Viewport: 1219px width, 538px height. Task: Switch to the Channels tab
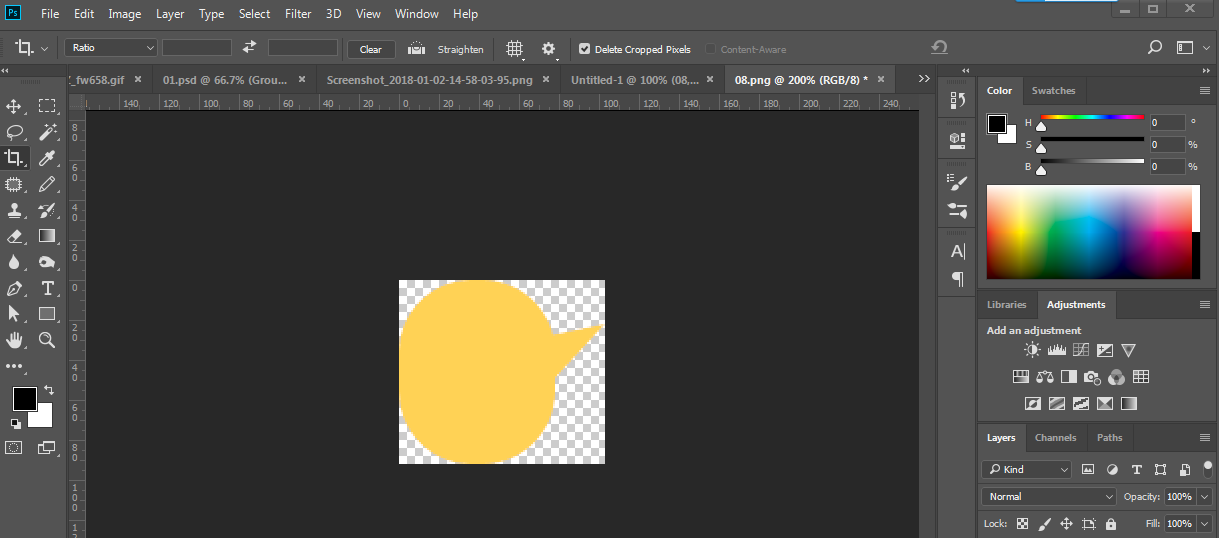point(1056,437)
